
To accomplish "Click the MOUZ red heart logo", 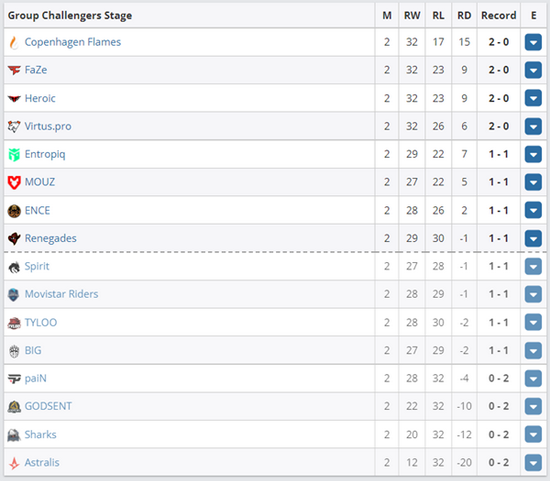I will [x=14, y=182].
